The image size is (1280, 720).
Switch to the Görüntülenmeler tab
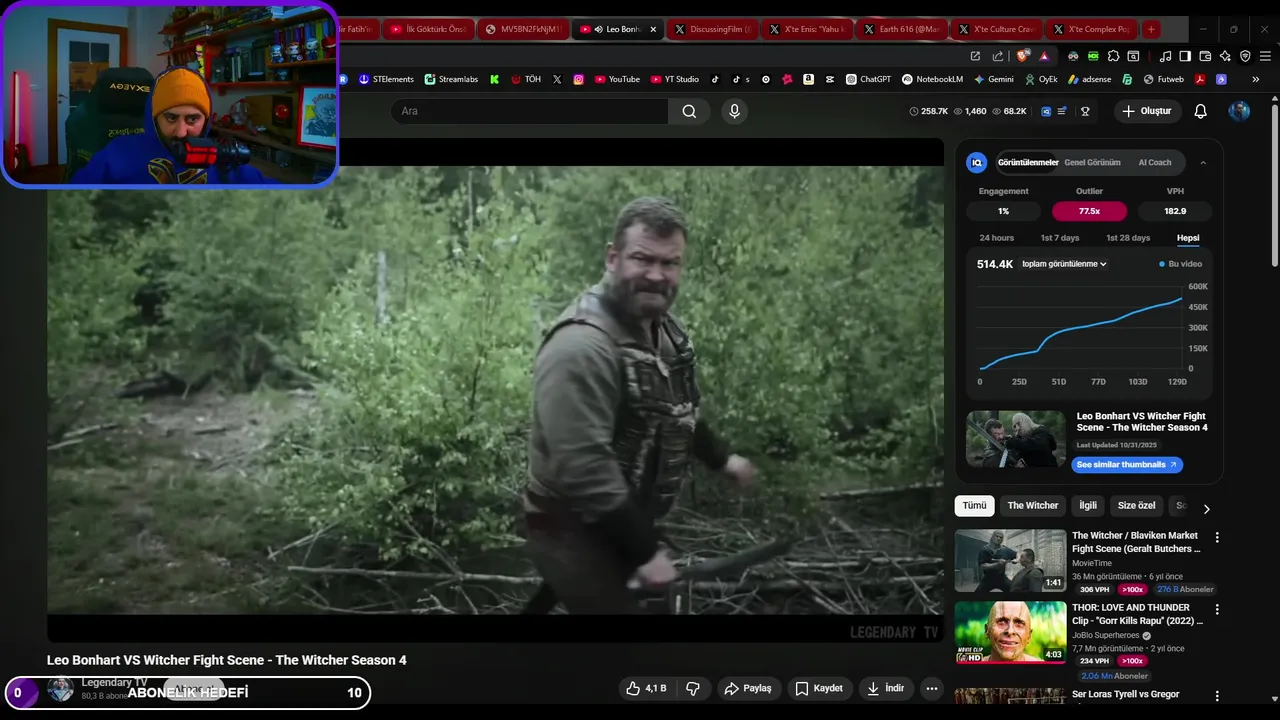tap(1028, 162)
